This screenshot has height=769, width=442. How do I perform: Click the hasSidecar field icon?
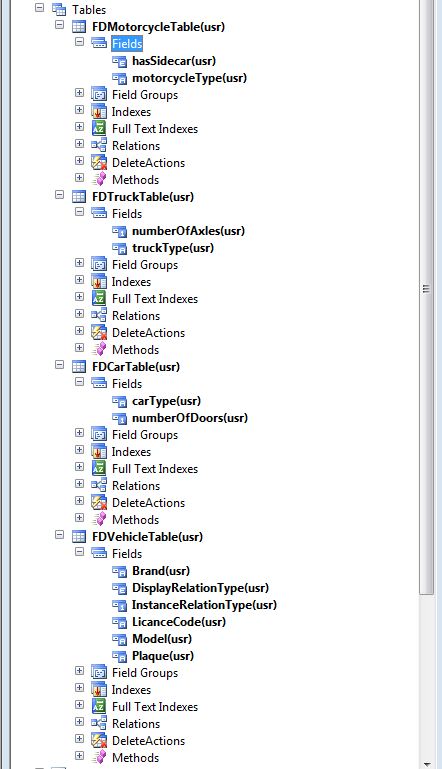tap(119, 61)
